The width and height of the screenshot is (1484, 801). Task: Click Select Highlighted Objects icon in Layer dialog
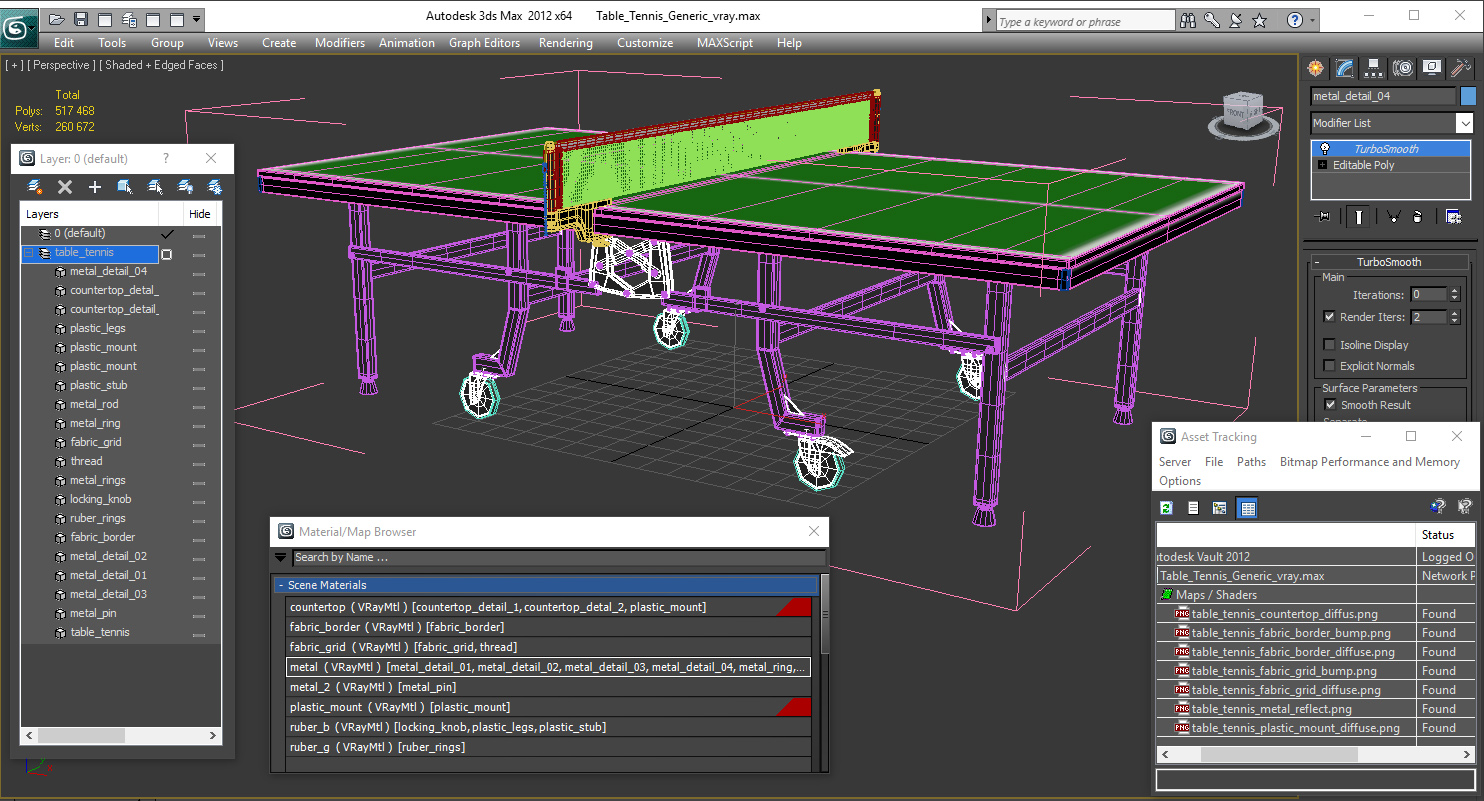125,187
